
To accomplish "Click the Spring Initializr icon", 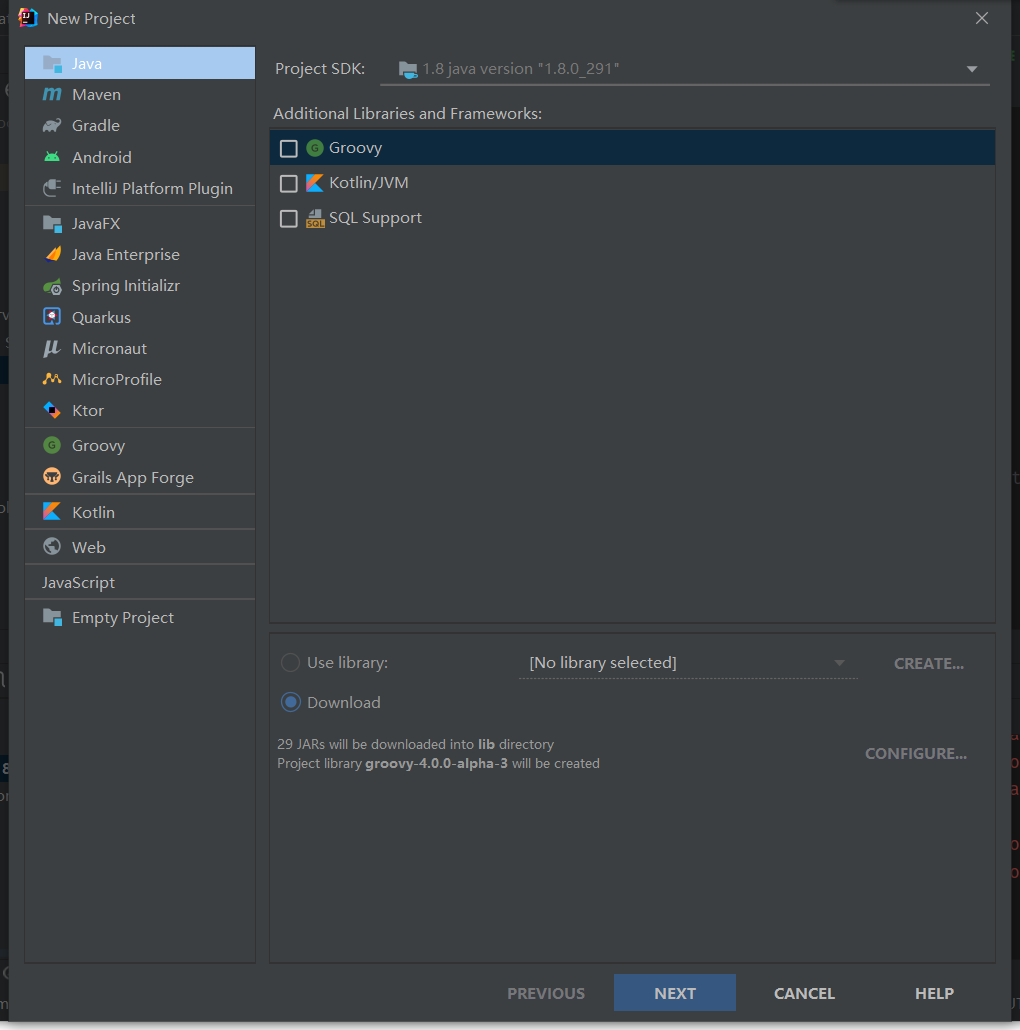I will (x=52, y=286).
